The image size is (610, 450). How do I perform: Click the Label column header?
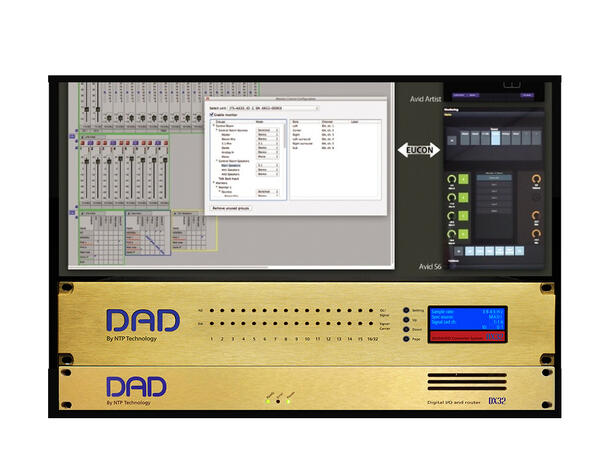coord(355,122)
